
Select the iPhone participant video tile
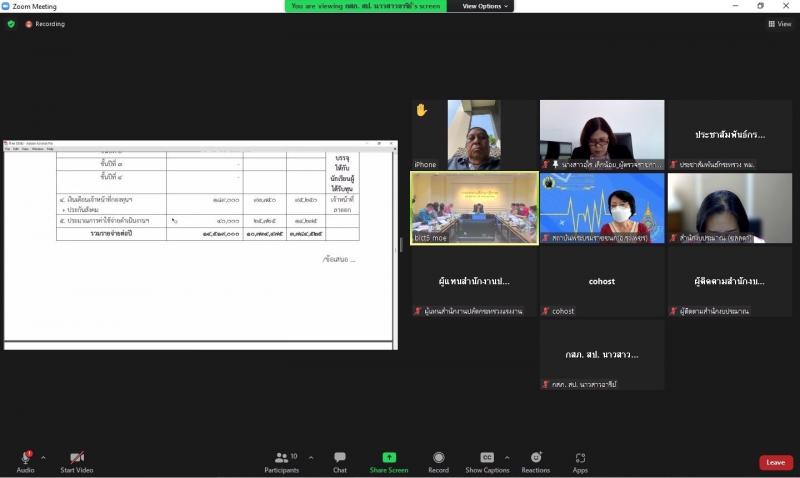[x=474, y=135]
